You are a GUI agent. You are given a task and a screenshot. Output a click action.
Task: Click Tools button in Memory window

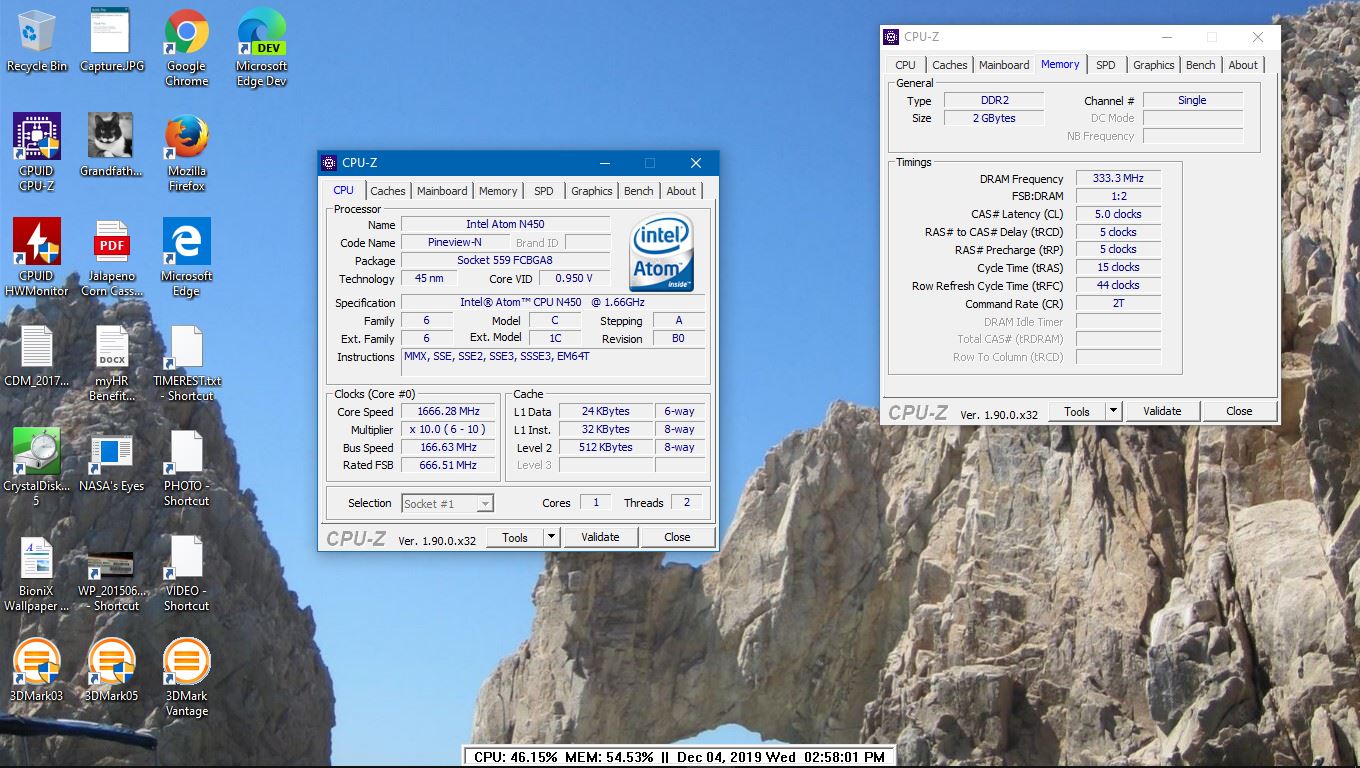click(1077, 411)
